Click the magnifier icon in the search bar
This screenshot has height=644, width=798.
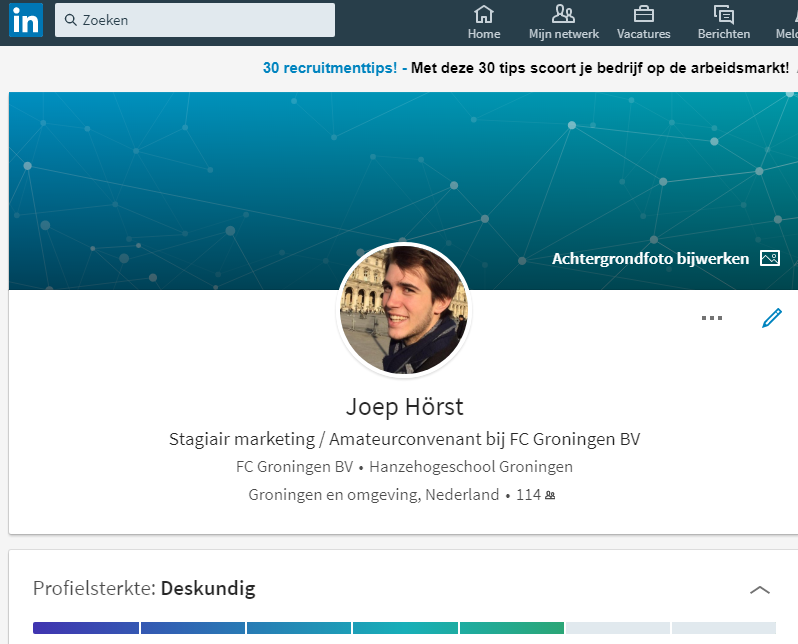pyautogui.click(x=71, y=20)
